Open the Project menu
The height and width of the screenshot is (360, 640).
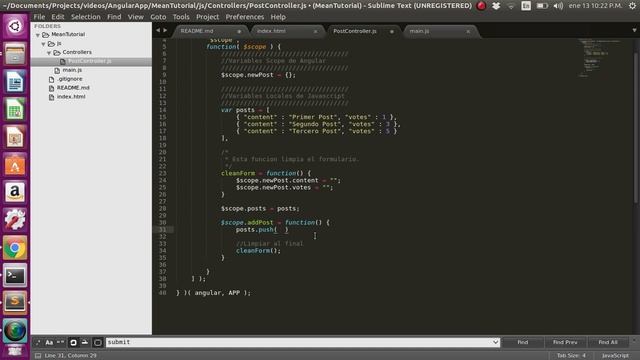click(x=207, y=17)
